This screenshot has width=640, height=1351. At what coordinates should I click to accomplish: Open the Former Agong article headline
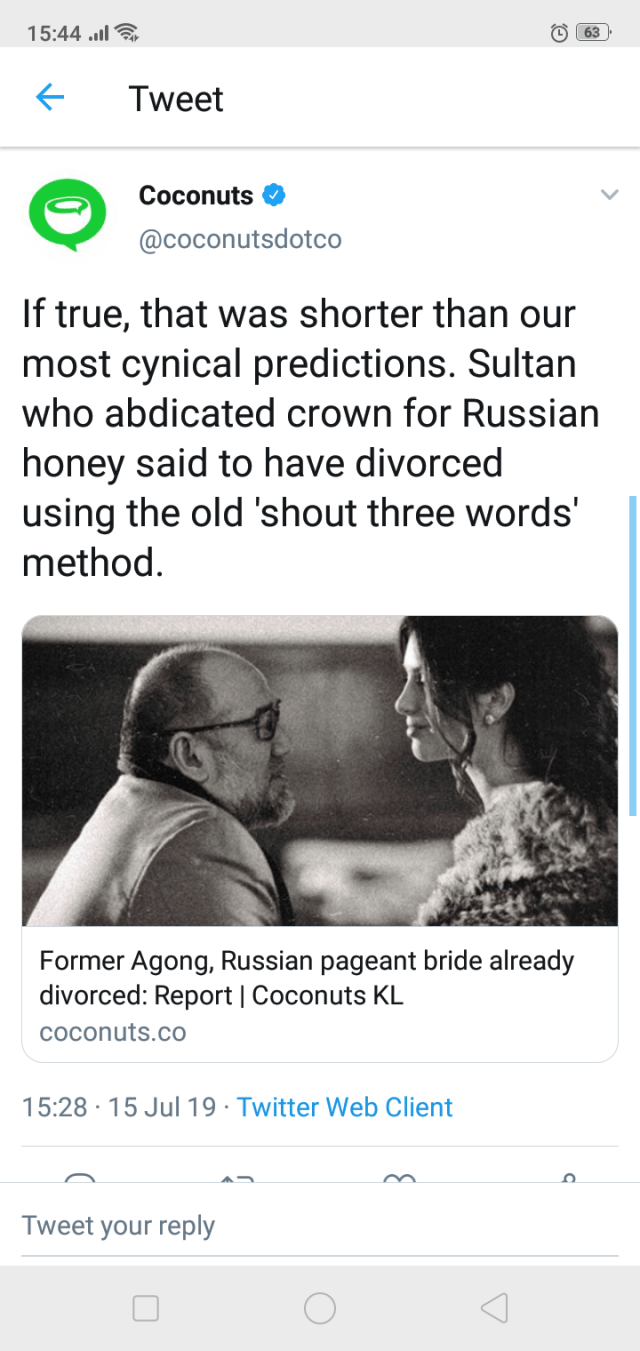307,978
